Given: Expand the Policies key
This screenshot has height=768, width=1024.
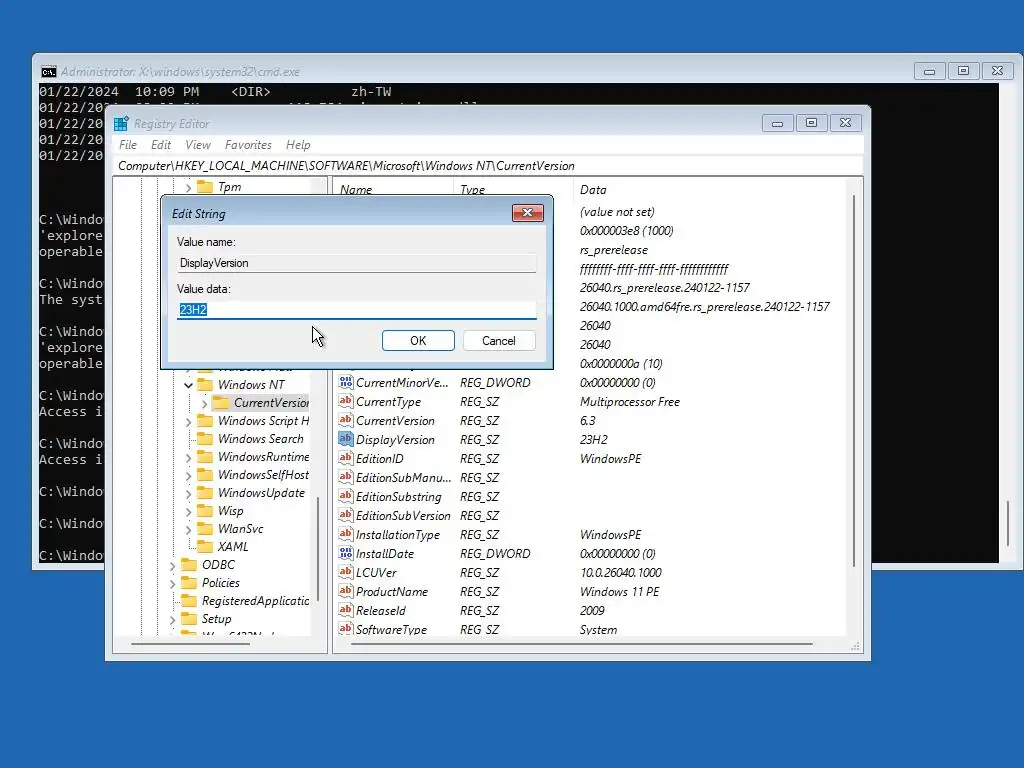Looking at the screenshot, I should click(x=172, y=583).
